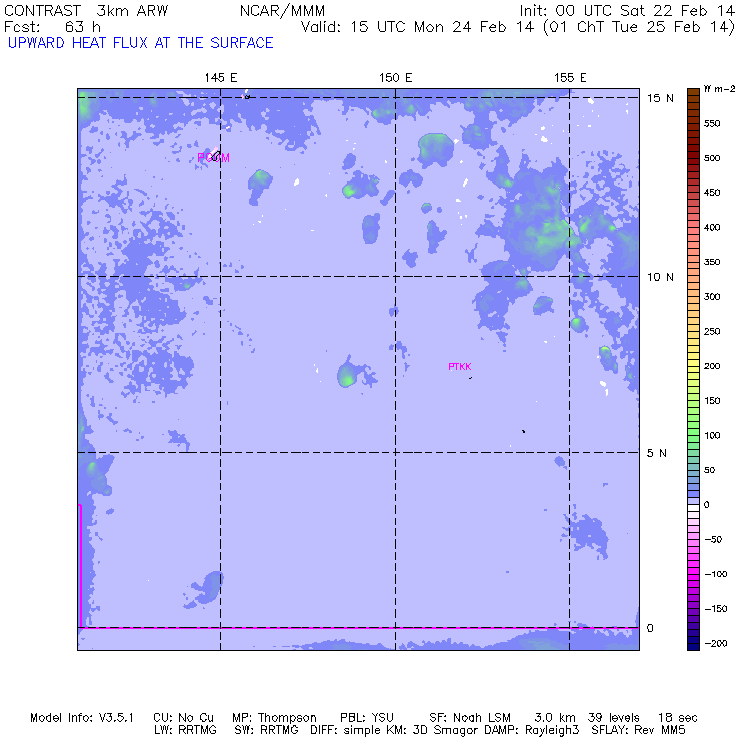Click the '10 N' latitude label
This screenshot has width=740, height=740.
[x=660, y=277]
